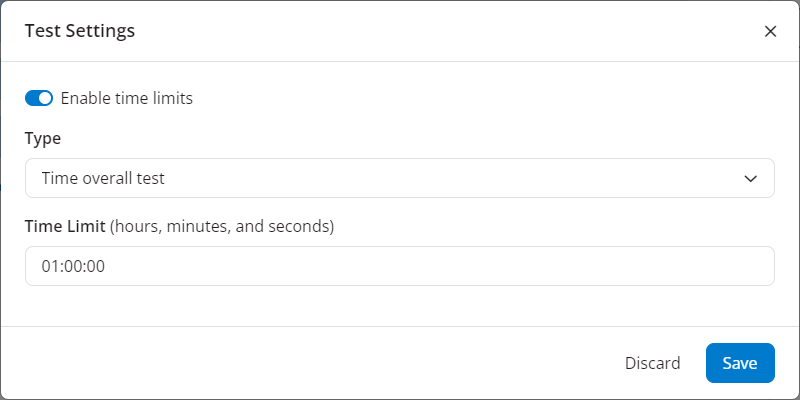Select the 'Time overall test' option text
The height and width of the screenshot is (400, 800).
103,178
